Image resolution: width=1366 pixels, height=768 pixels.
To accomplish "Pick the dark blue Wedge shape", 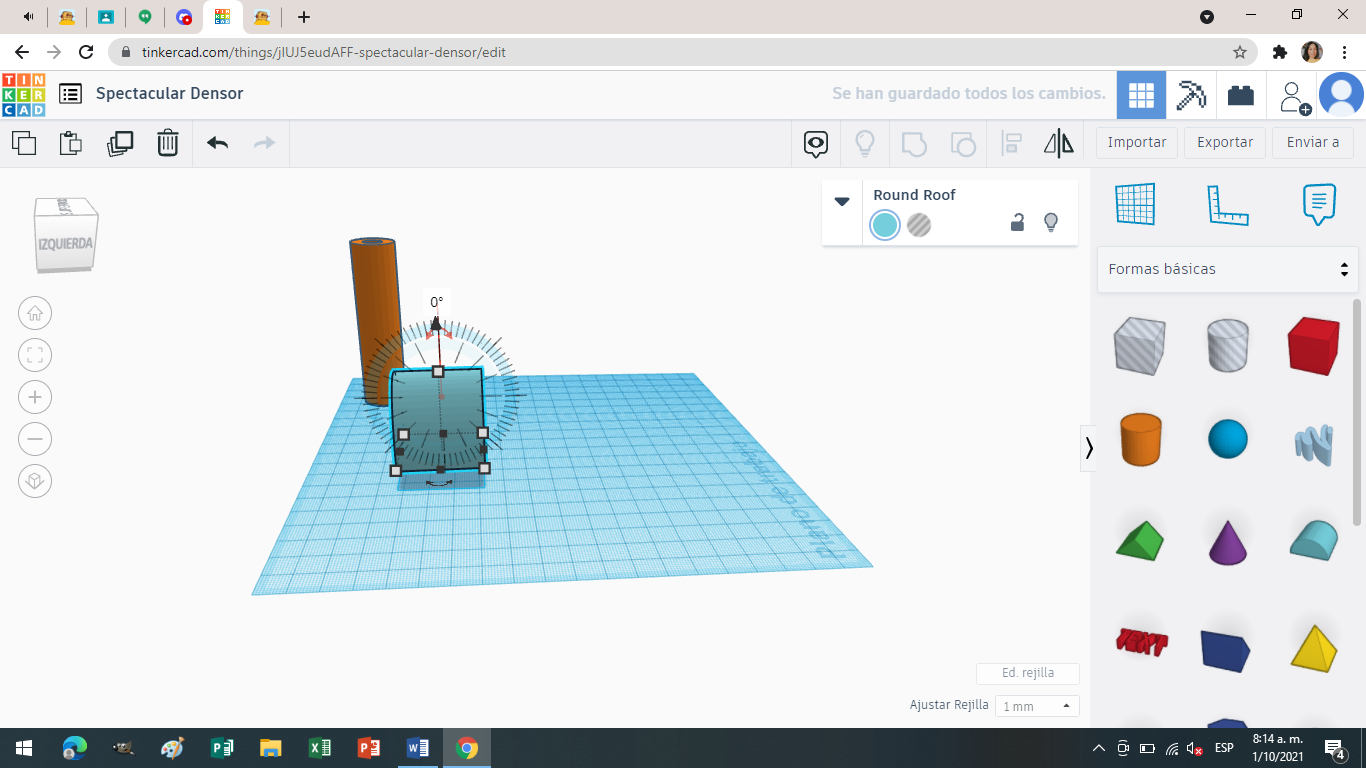I will (x=1226, y=651).
